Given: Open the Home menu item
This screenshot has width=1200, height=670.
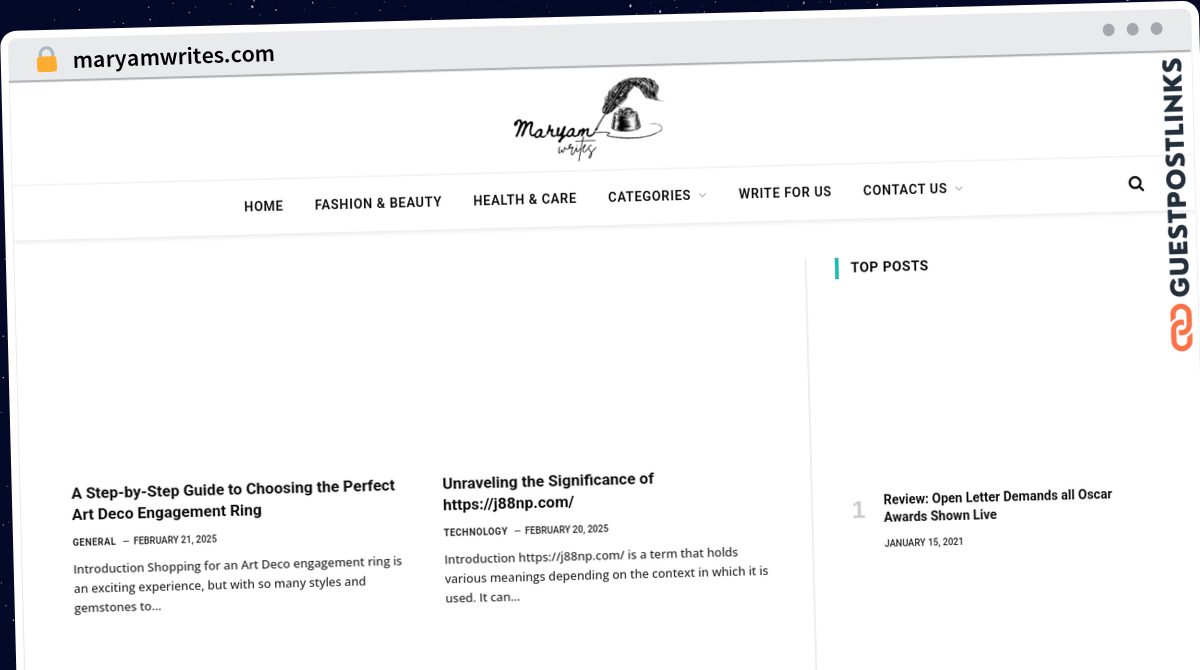Looking at the screenshot, I should click(264, 206).
